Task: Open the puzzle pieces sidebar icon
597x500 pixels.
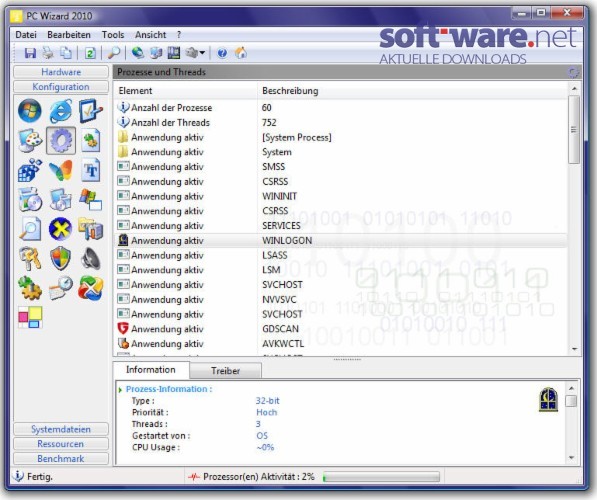Action: [x=30, y=288]
